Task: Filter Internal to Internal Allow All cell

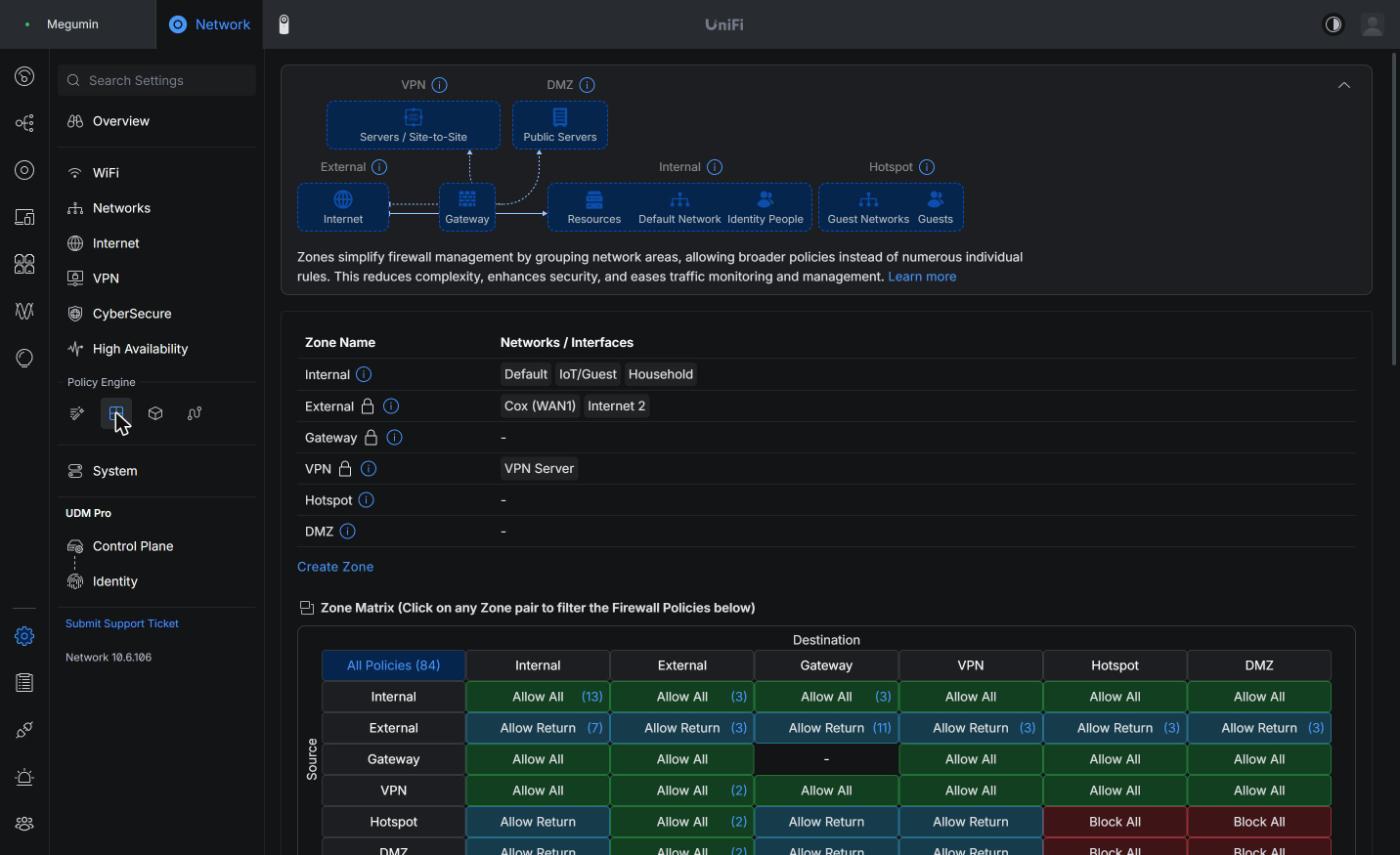Action: point(538,697)
